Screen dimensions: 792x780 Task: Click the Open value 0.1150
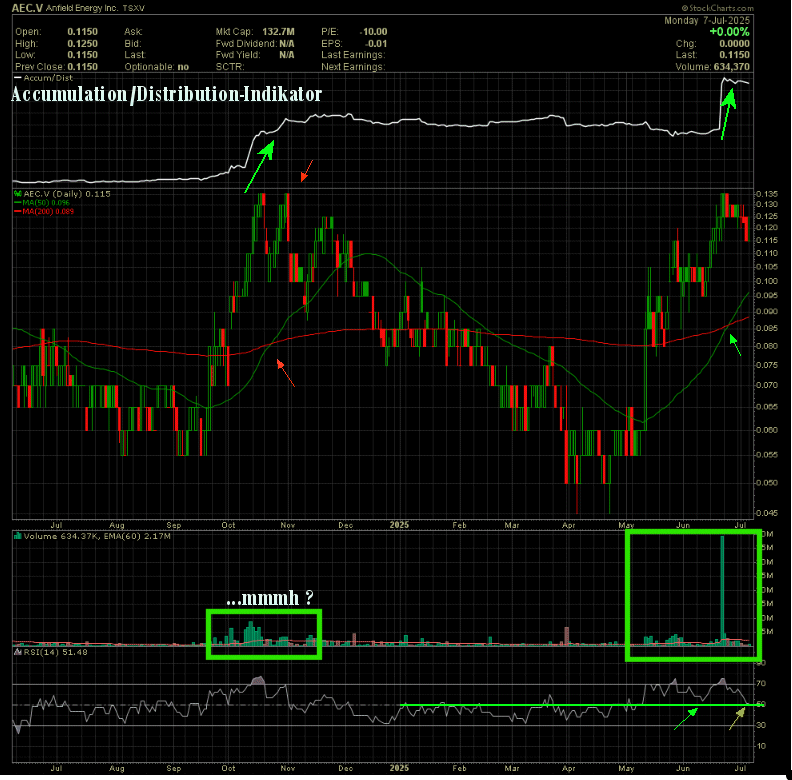point(82,32)
